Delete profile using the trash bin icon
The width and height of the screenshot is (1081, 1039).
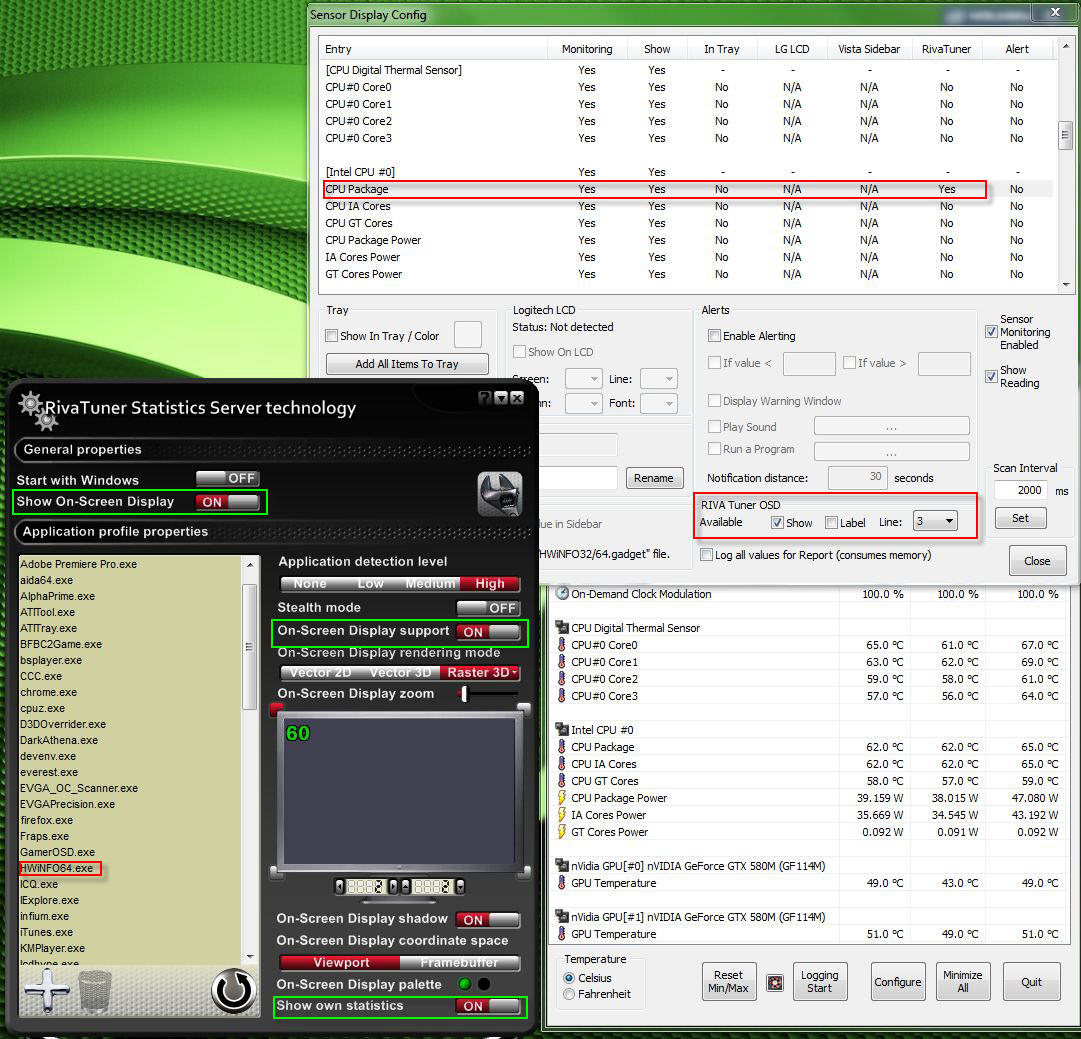click(x=95, y=991)
